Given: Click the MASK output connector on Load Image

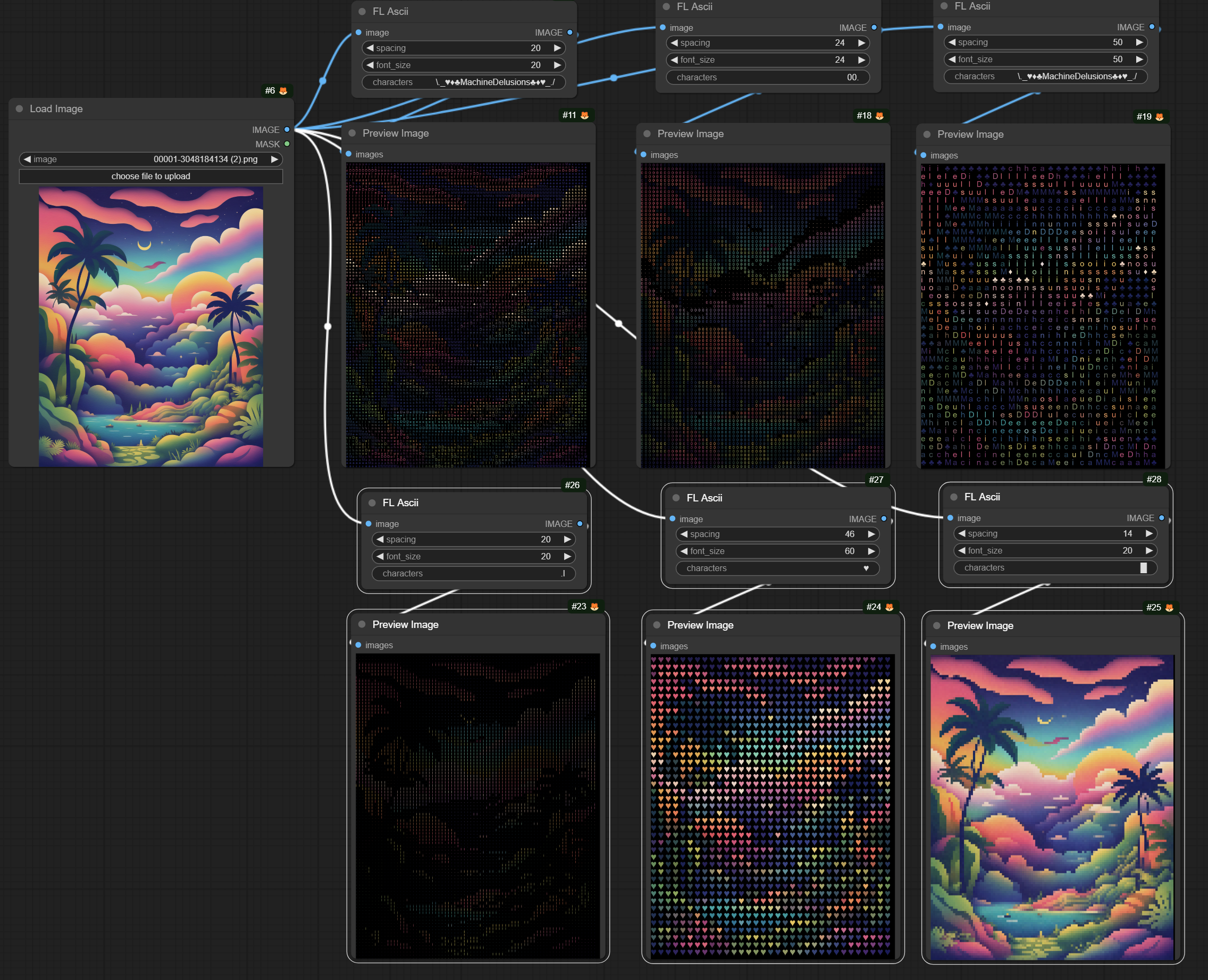Looking at the screenshot, I should (287, 144).
